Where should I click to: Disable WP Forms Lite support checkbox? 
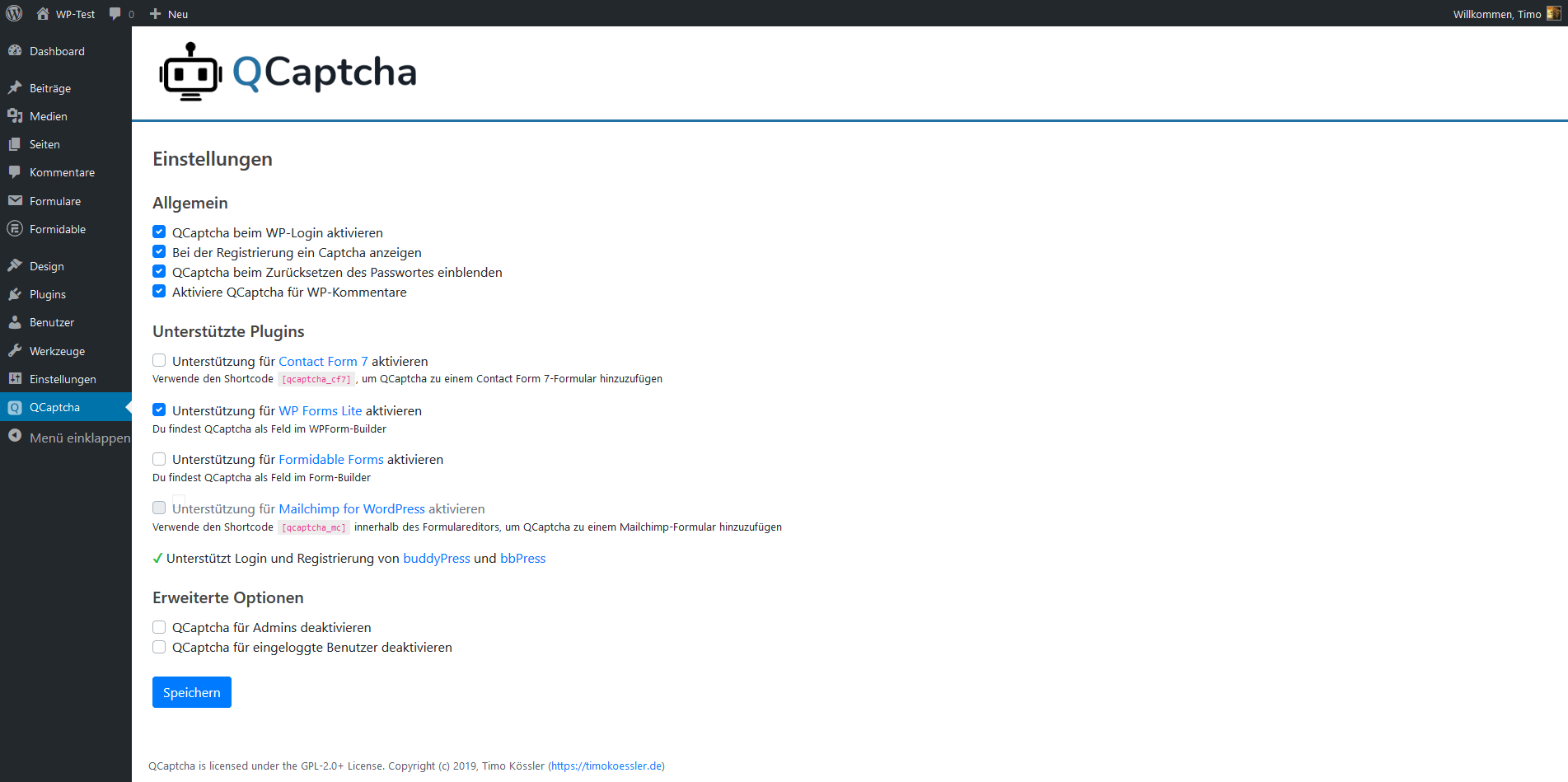click(x=159, y=410)
